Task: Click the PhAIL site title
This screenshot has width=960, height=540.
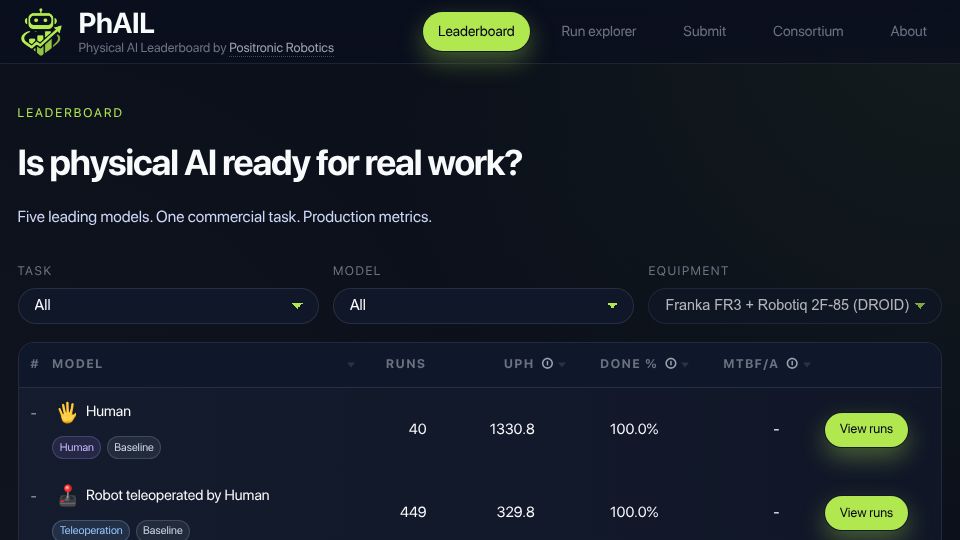Action: pyautogui.click(x=116, y=24)
